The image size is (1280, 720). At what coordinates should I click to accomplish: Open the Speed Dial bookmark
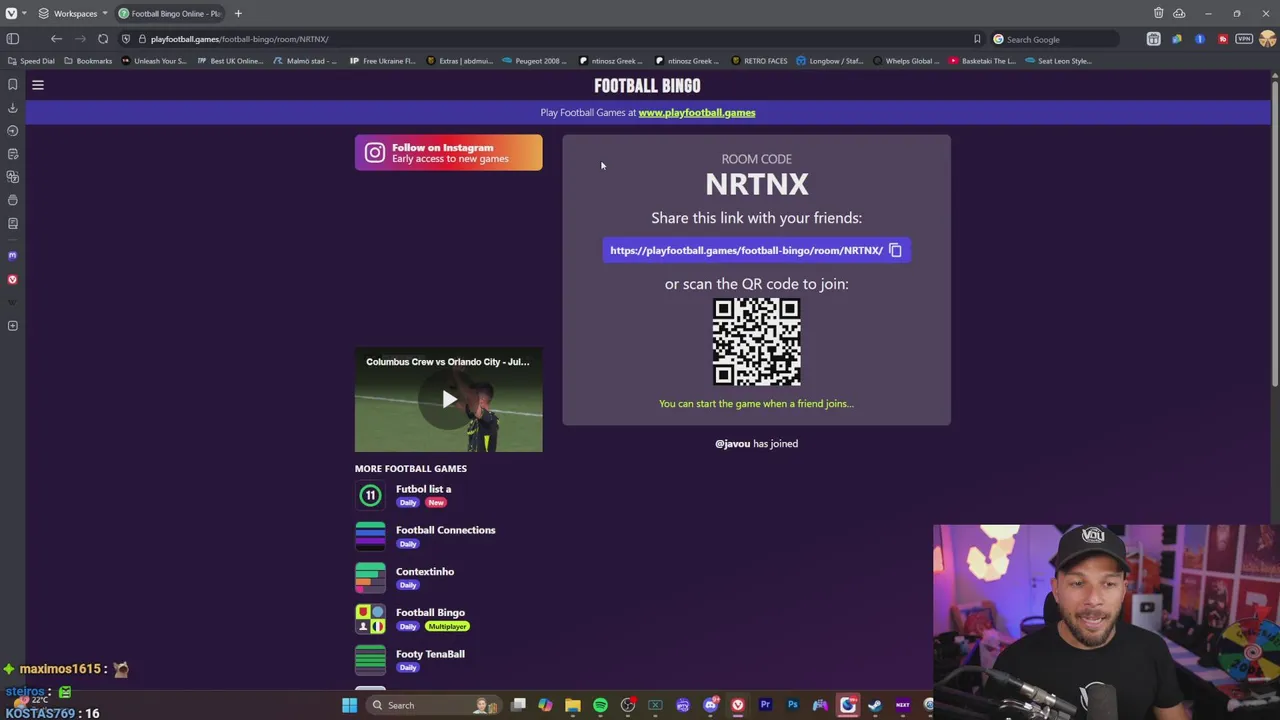[x=31, y=61]
